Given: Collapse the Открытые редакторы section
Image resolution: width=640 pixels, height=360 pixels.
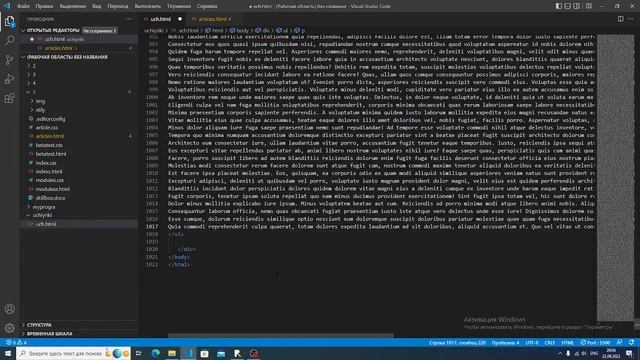Looking at the screenshot, I should 53,30.
